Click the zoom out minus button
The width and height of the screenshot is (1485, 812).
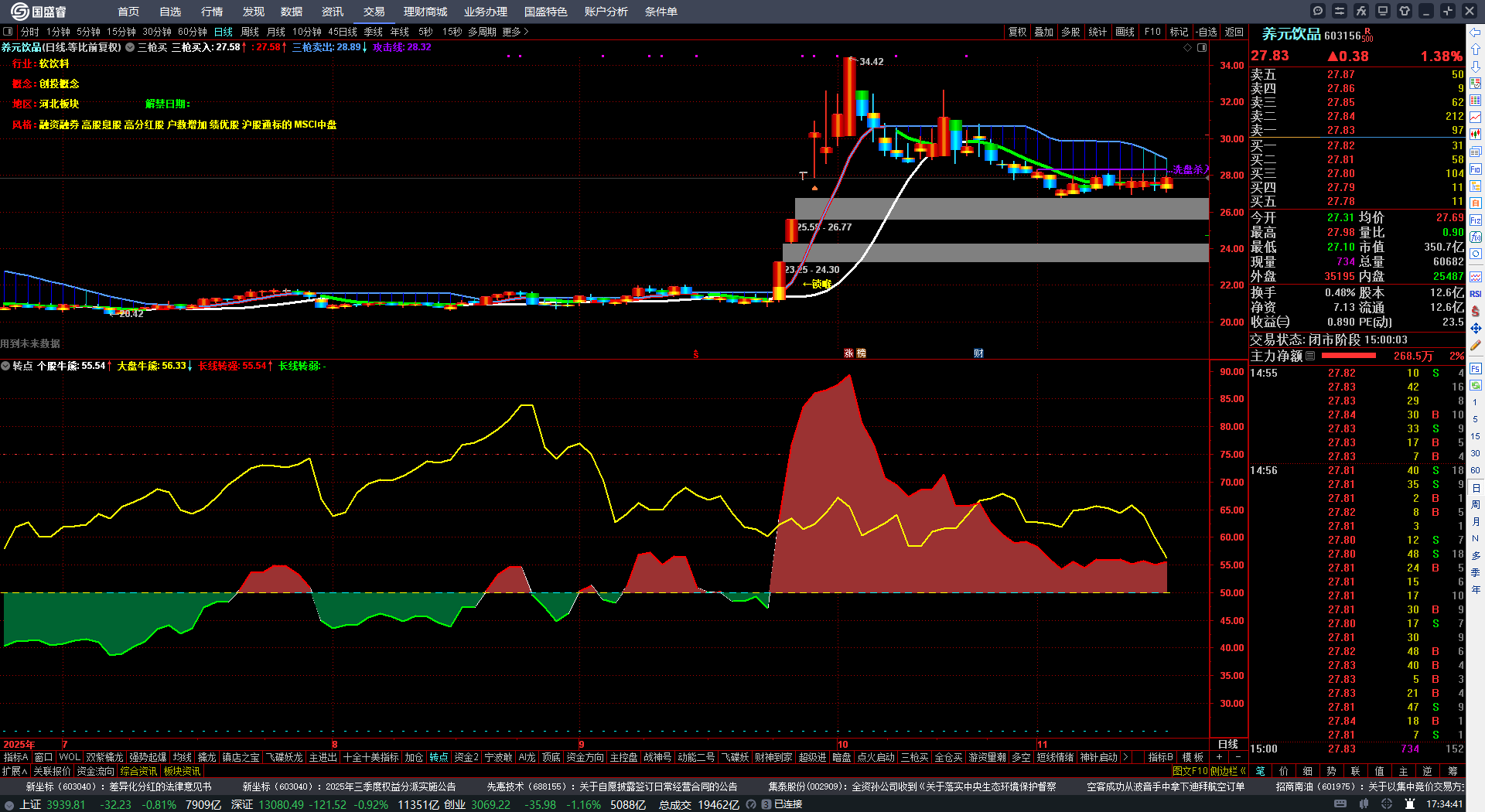(1238, 757)
